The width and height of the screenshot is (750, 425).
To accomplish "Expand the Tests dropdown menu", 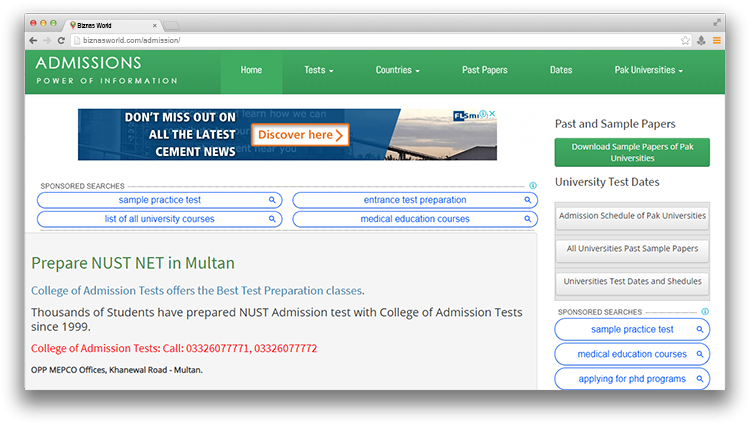I will [318, 70].
